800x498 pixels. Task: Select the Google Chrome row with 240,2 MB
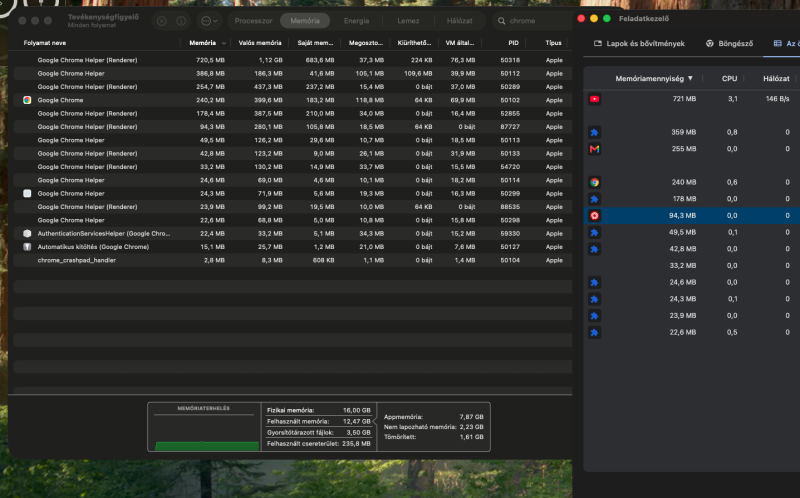click(292, 100)
